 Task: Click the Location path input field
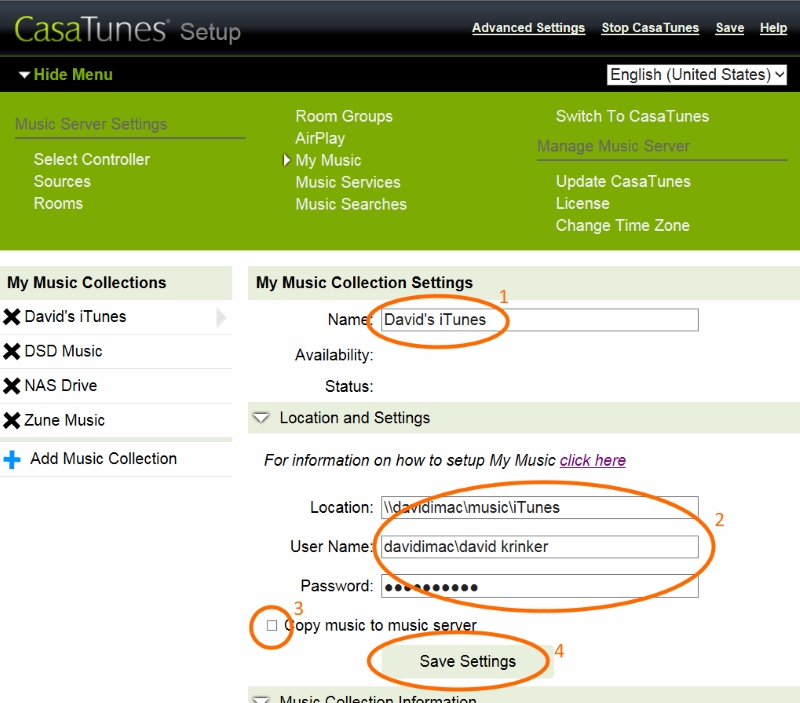point(540,508)
